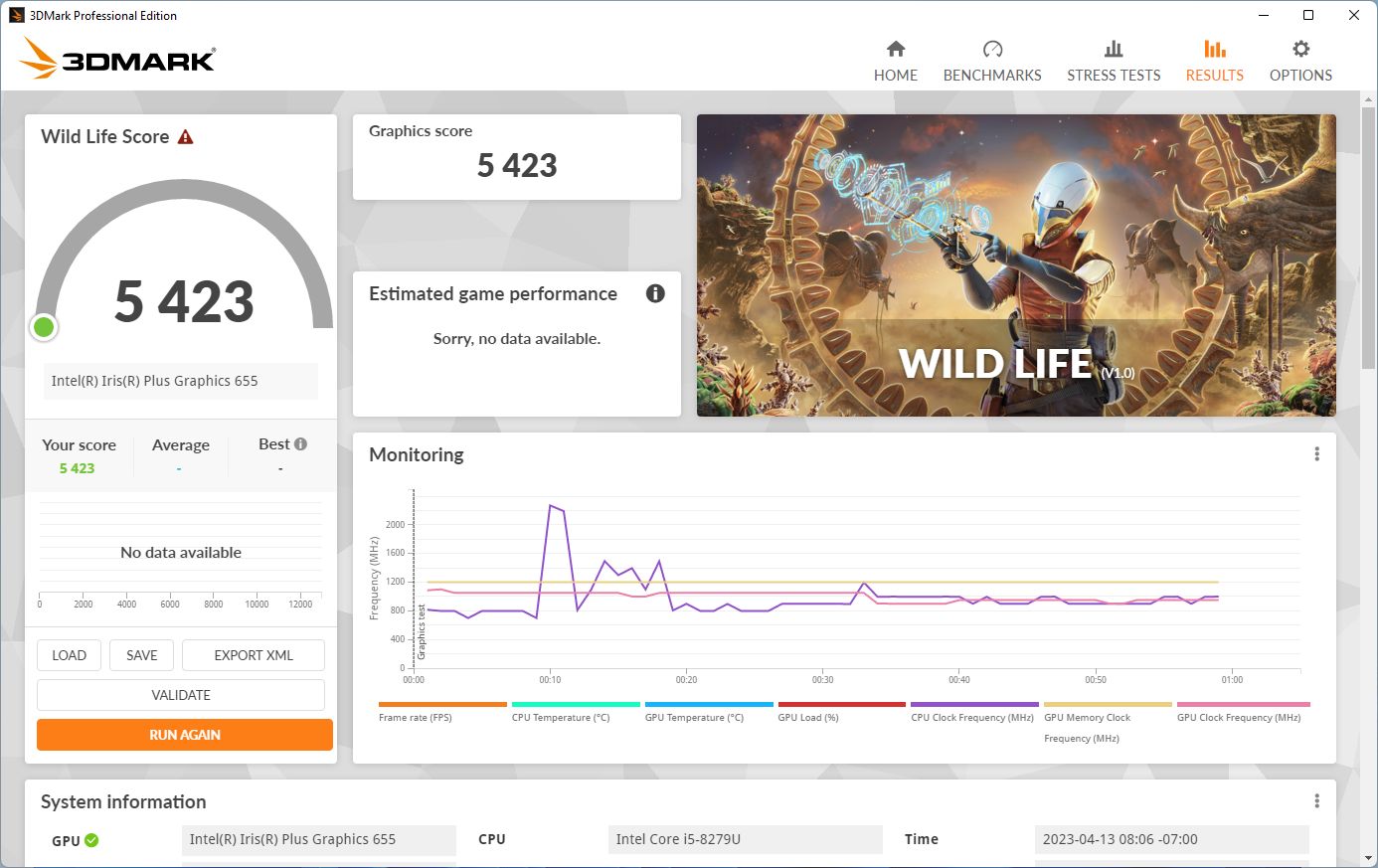Toggle the CPU Temperature legend
Viewport: 1378px width, 868px height.
tap(576, 712)
